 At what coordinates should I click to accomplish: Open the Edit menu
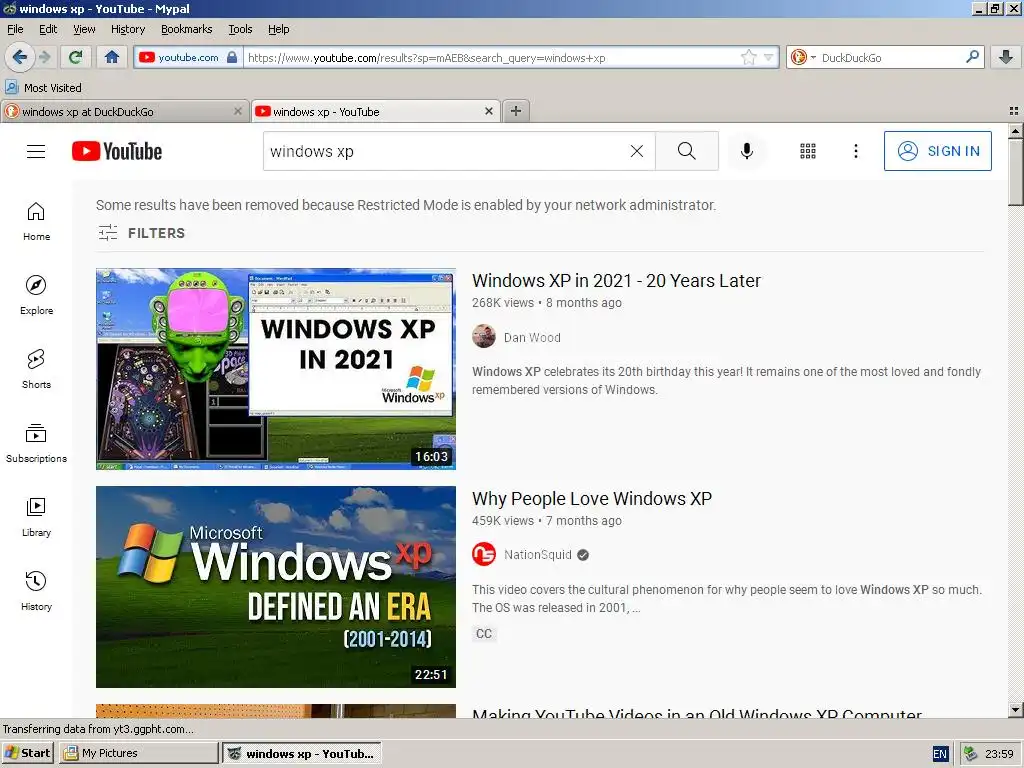[48, 29]
